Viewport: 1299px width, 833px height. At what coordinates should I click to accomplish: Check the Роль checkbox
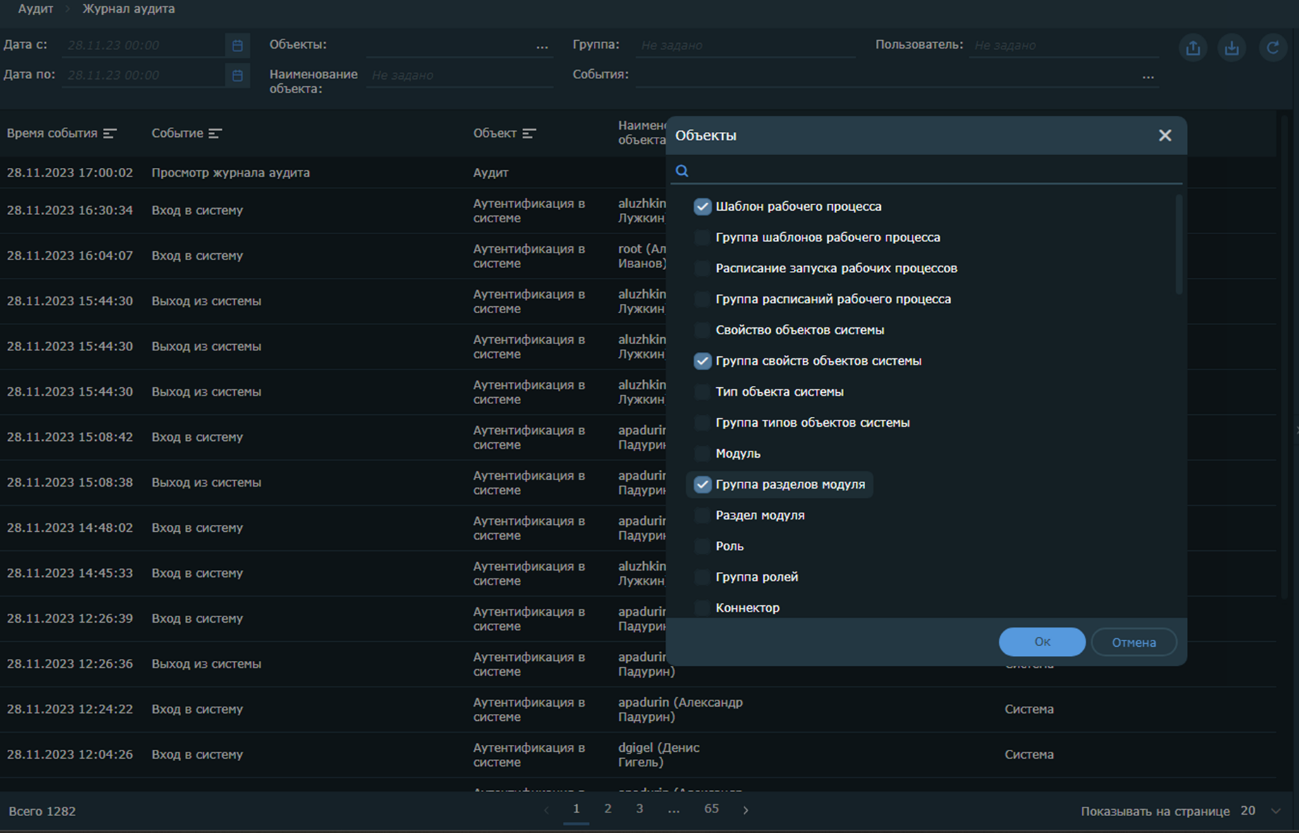(703, 547)
